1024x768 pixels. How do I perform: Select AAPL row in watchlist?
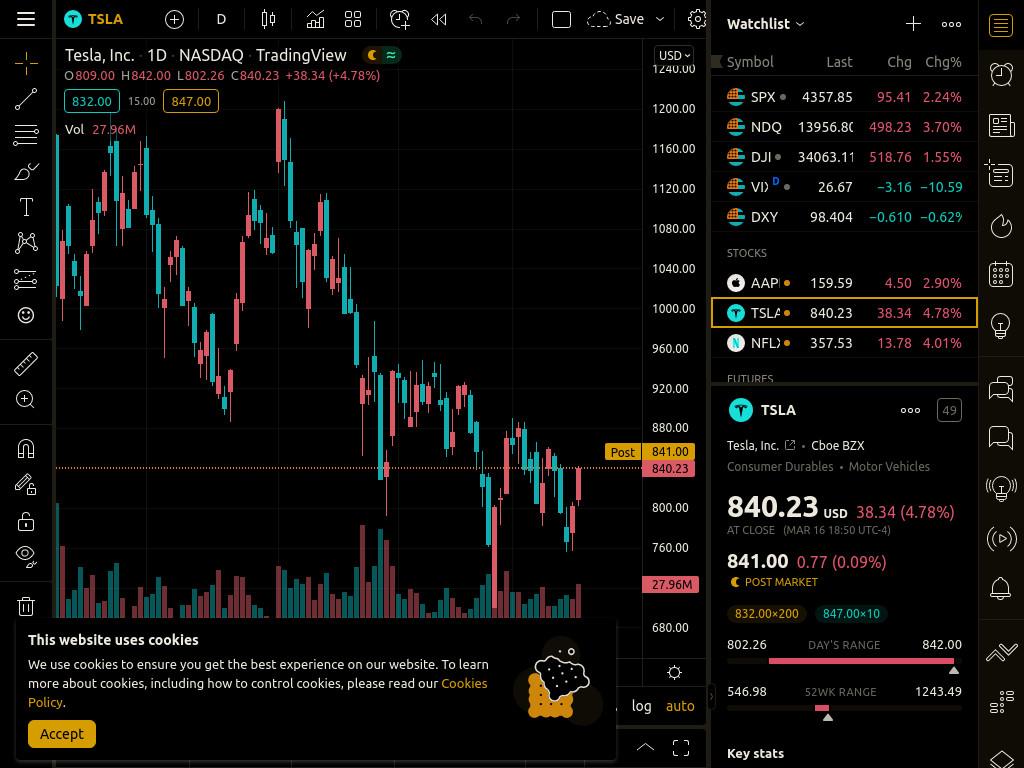tap(844, 283)
